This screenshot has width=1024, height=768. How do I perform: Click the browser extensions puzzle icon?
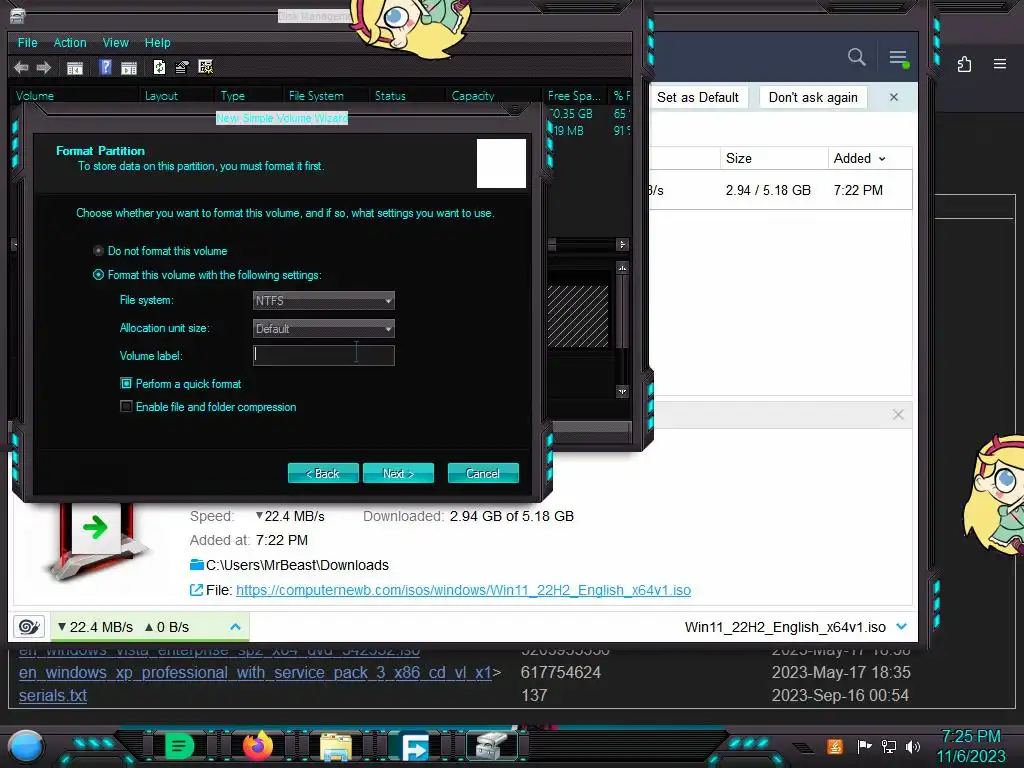(x=964, y=64)
